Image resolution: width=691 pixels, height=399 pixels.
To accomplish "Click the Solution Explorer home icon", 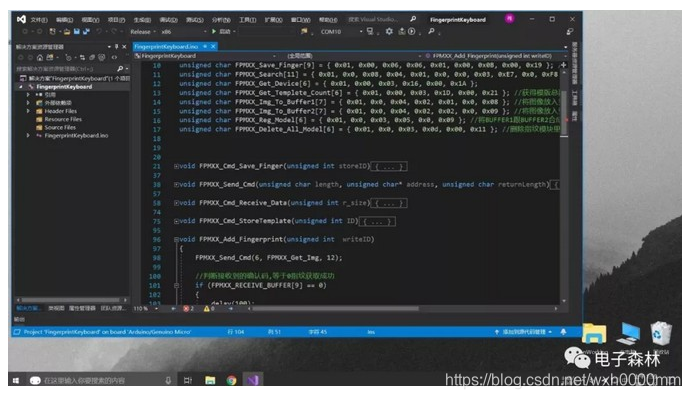I will pyautogui.click(x=40, y=58).
